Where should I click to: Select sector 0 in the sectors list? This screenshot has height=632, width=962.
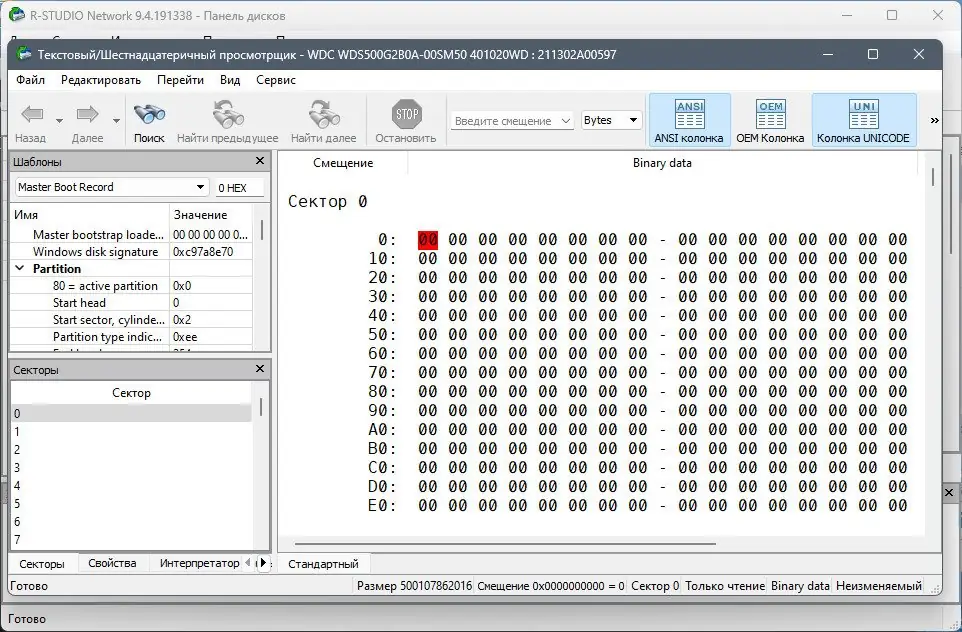click(131, 414)
